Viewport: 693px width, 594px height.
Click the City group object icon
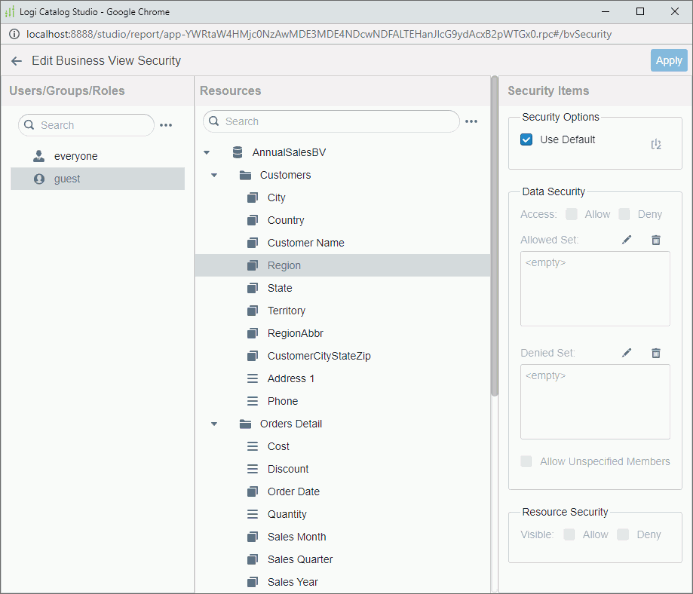click(x=252, y=198)
